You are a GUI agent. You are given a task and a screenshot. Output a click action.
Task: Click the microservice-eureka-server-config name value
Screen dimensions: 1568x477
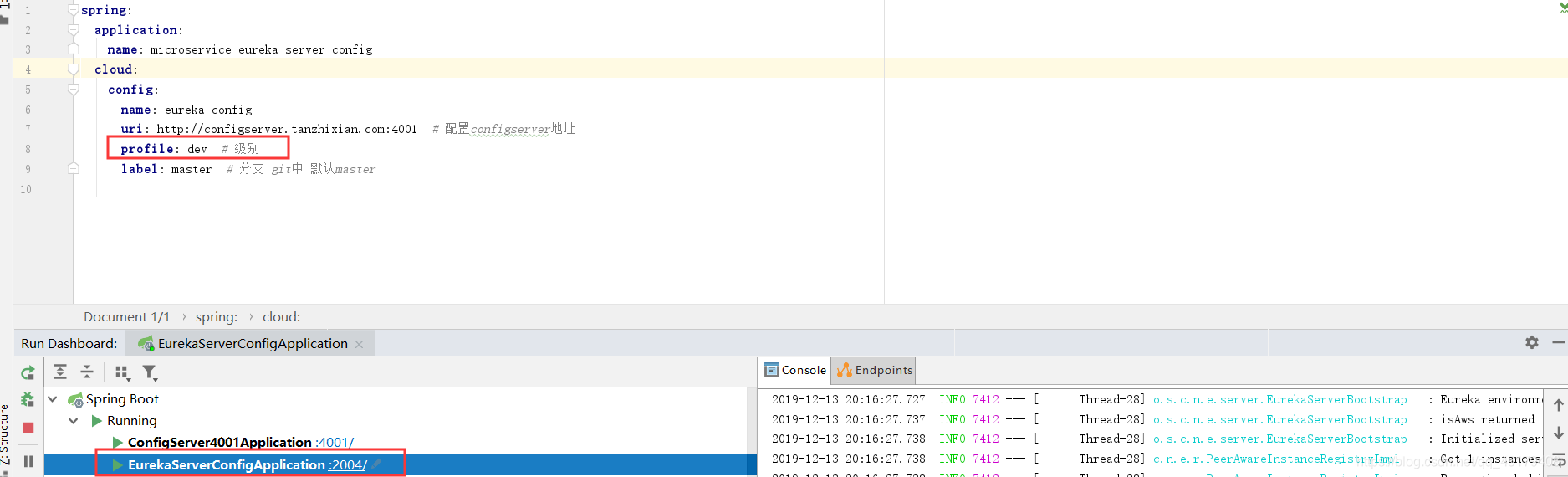point(262,49)
